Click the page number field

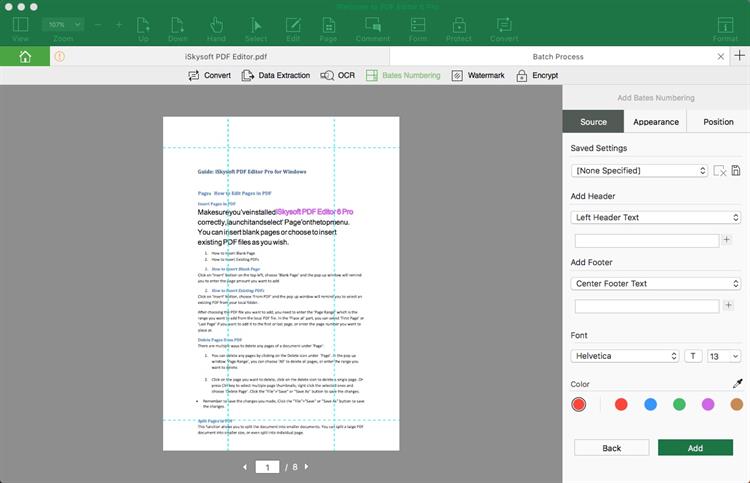267,467
